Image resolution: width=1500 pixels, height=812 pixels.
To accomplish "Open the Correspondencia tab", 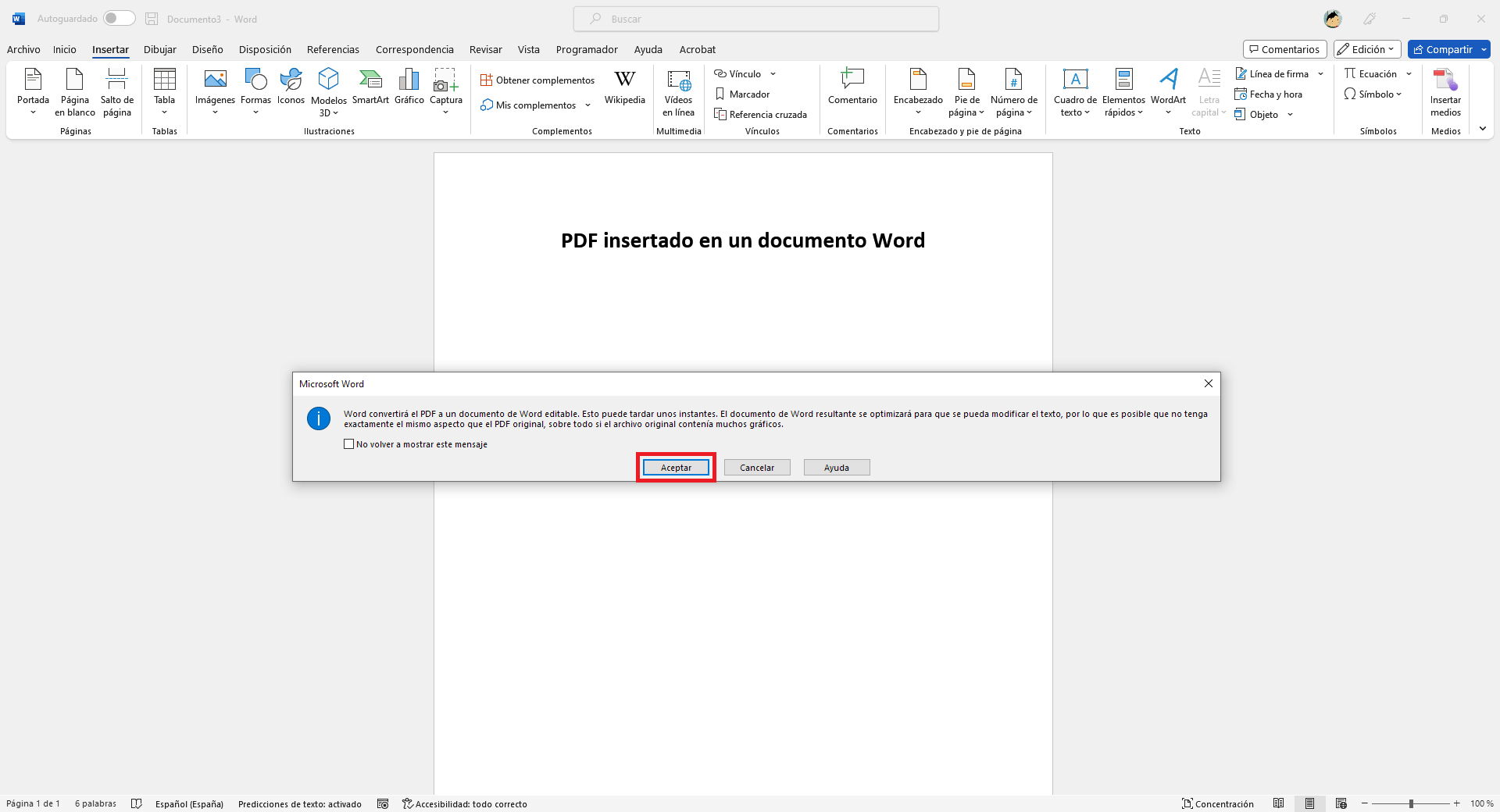I will [415, 49].
